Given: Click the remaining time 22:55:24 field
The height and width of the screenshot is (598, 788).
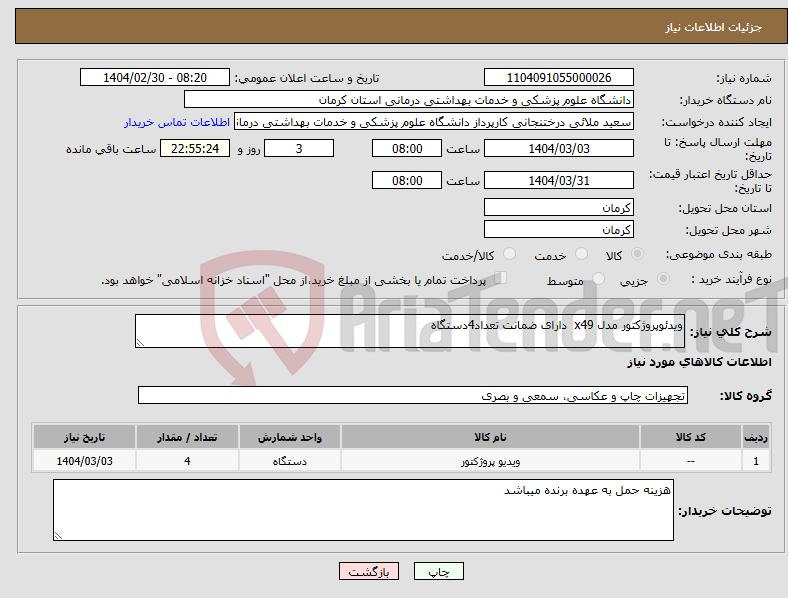Looking at the screenshot, I should [x=195, y=148].
